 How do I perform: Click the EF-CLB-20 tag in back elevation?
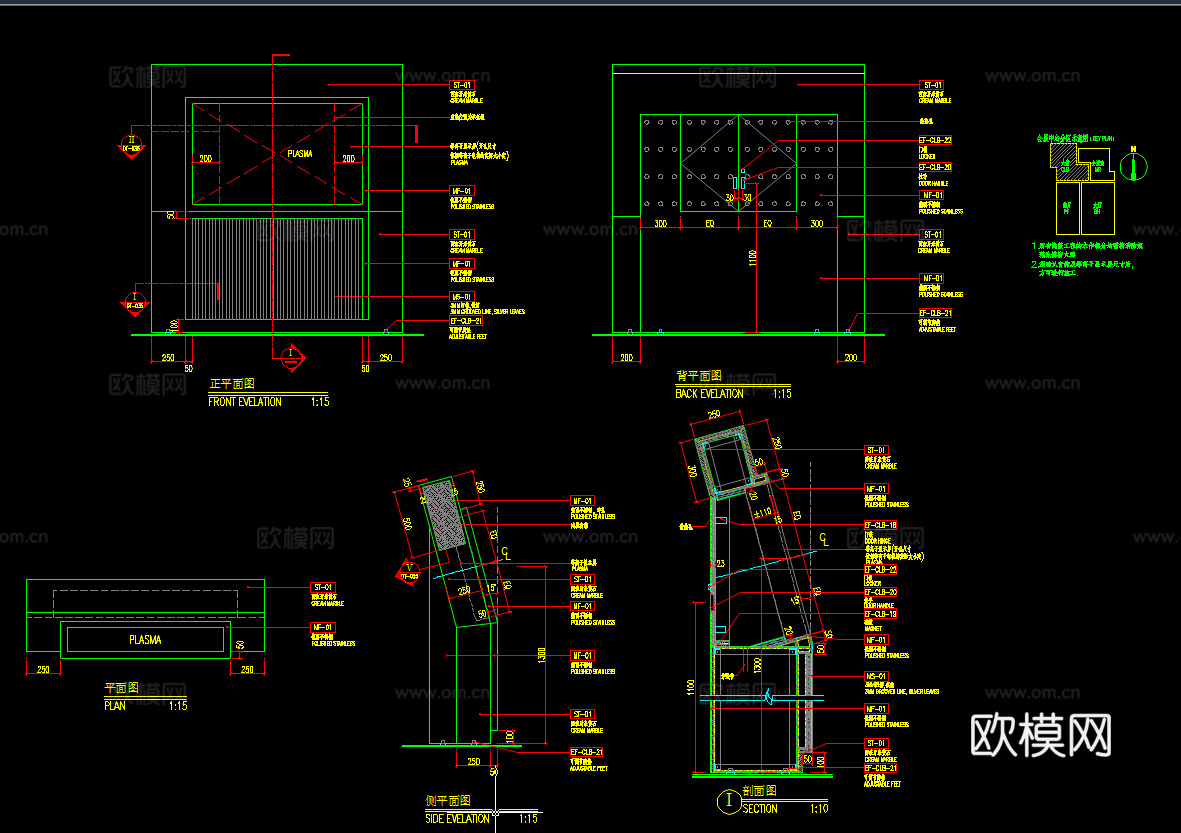[x=935, y=167]
